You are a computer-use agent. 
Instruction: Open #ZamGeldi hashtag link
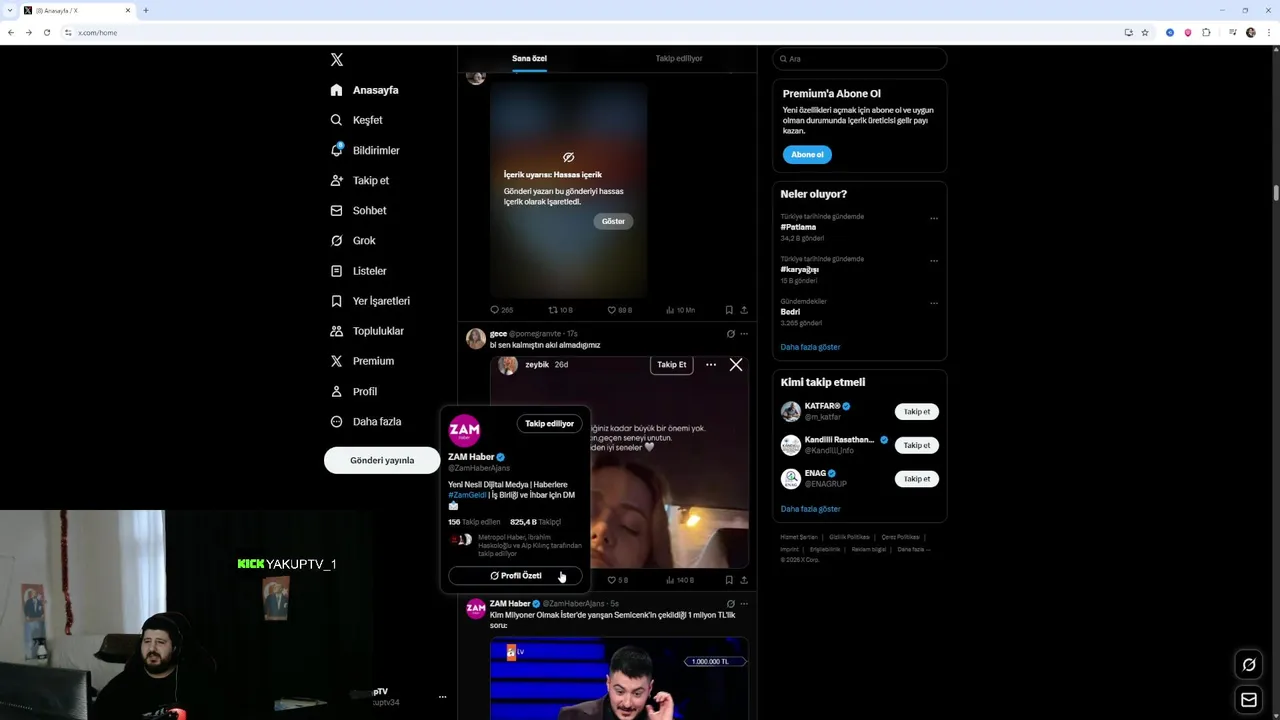[x=467, y=495]
